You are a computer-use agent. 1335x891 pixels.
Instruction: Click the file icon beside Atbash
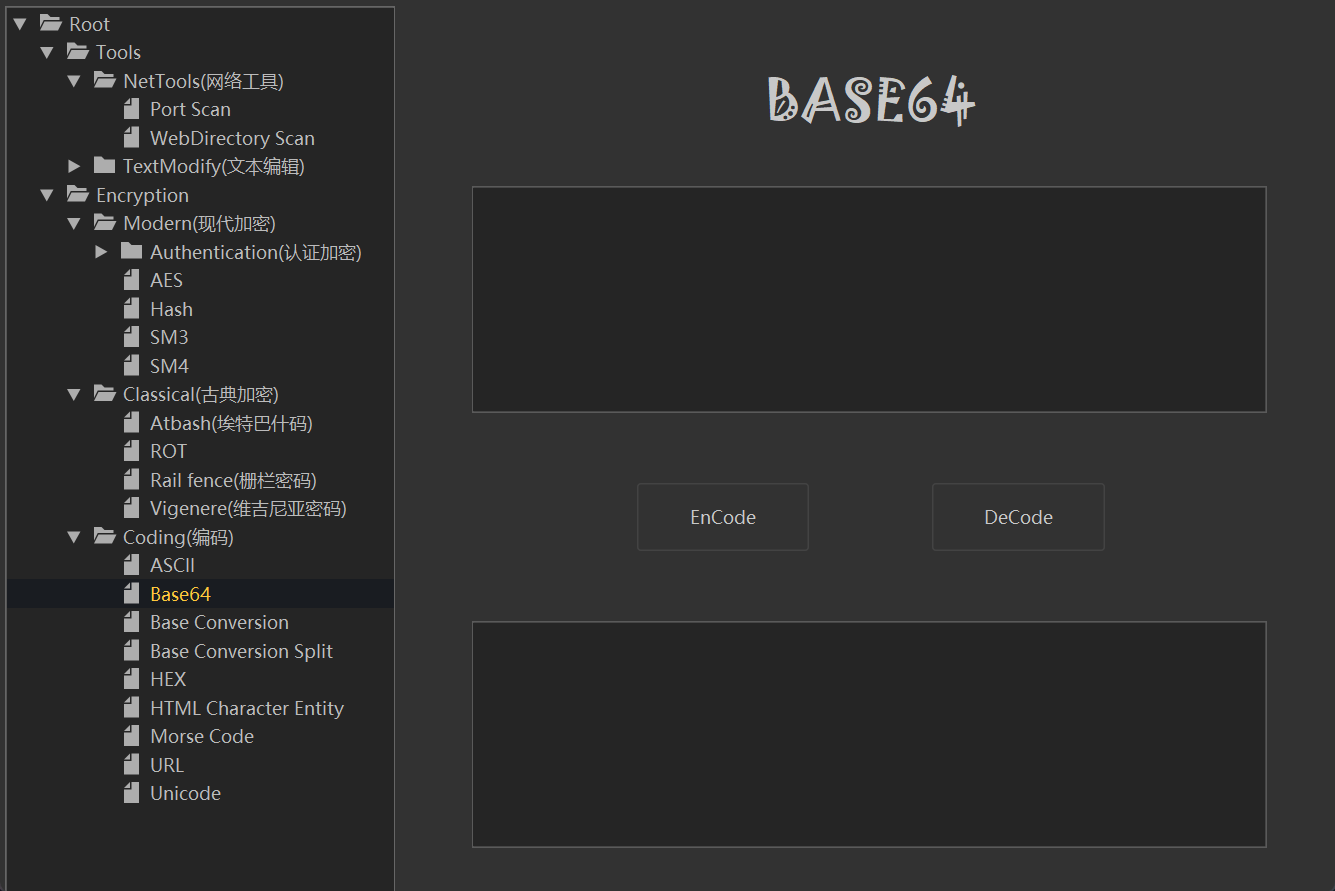[131, 423]
